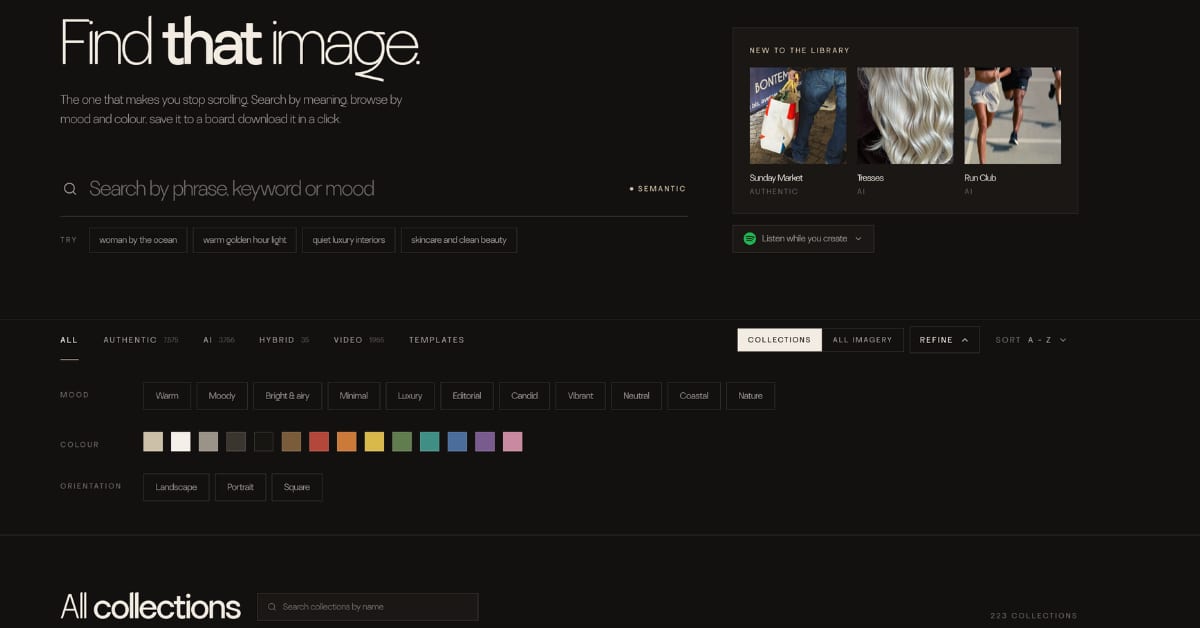Pick the dark charcoal colour swatch
Viewport: 1200px width, 628px height.
tap(236, 442)
